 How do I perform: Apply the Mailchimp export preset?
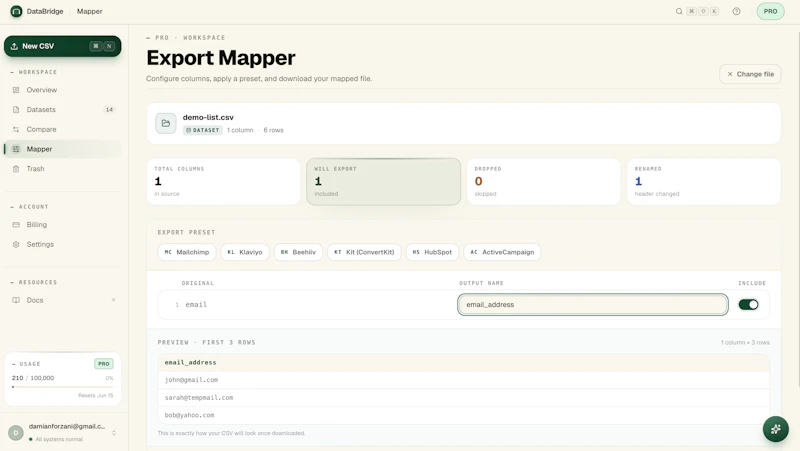click(187, 252)
